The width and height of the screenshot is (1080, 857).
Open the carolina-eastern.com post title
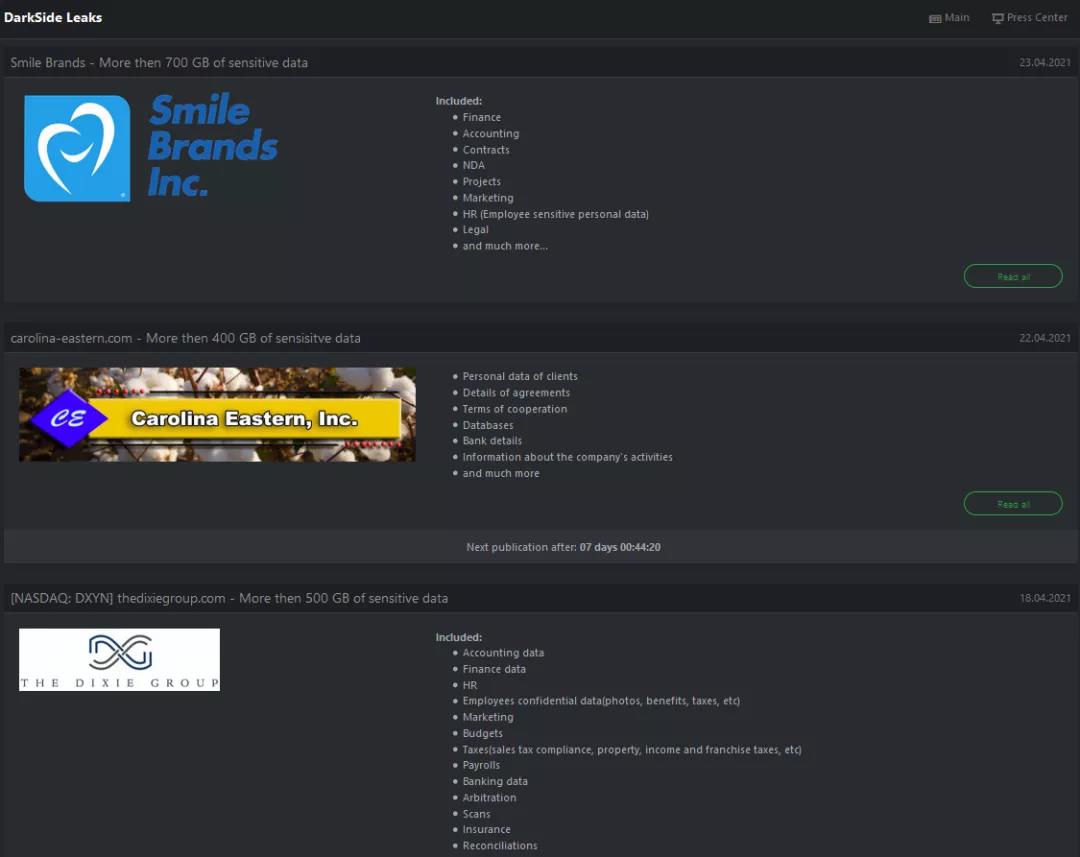(x=185, y=338)
